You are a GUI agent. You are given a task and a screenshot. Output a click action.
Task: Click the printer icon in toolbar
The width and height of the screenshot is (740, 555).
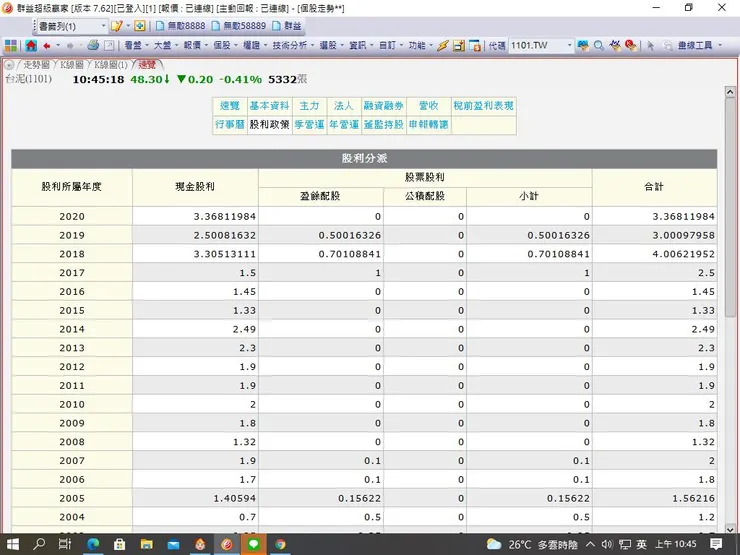tap(93, 45)
